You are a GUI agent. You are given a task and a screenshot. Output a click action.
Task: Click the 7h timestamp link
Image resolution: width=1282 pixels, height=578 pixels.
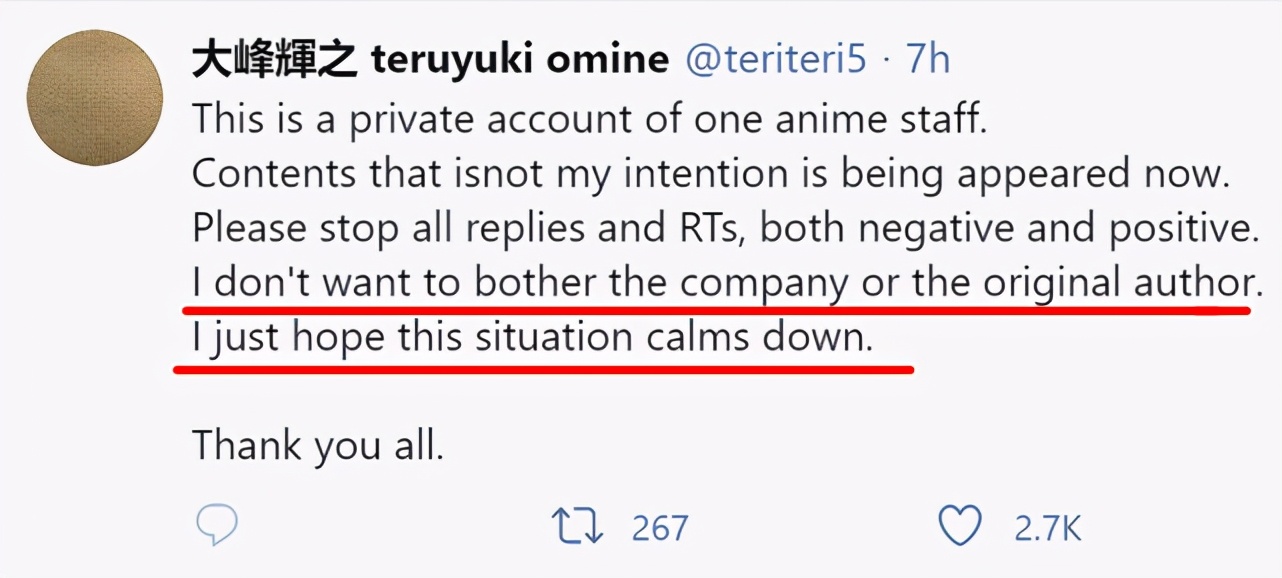927,60
